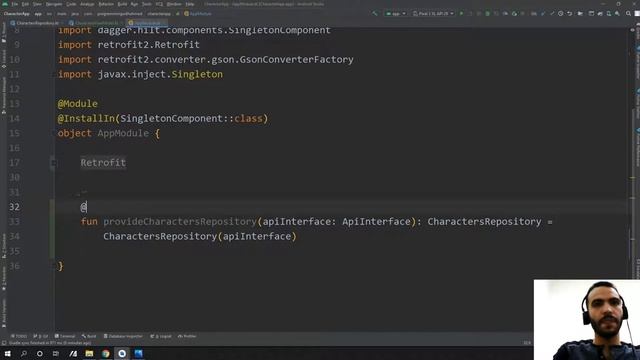Switch to the middle editor file tab

pyautogui.click(x=96, y=23)
